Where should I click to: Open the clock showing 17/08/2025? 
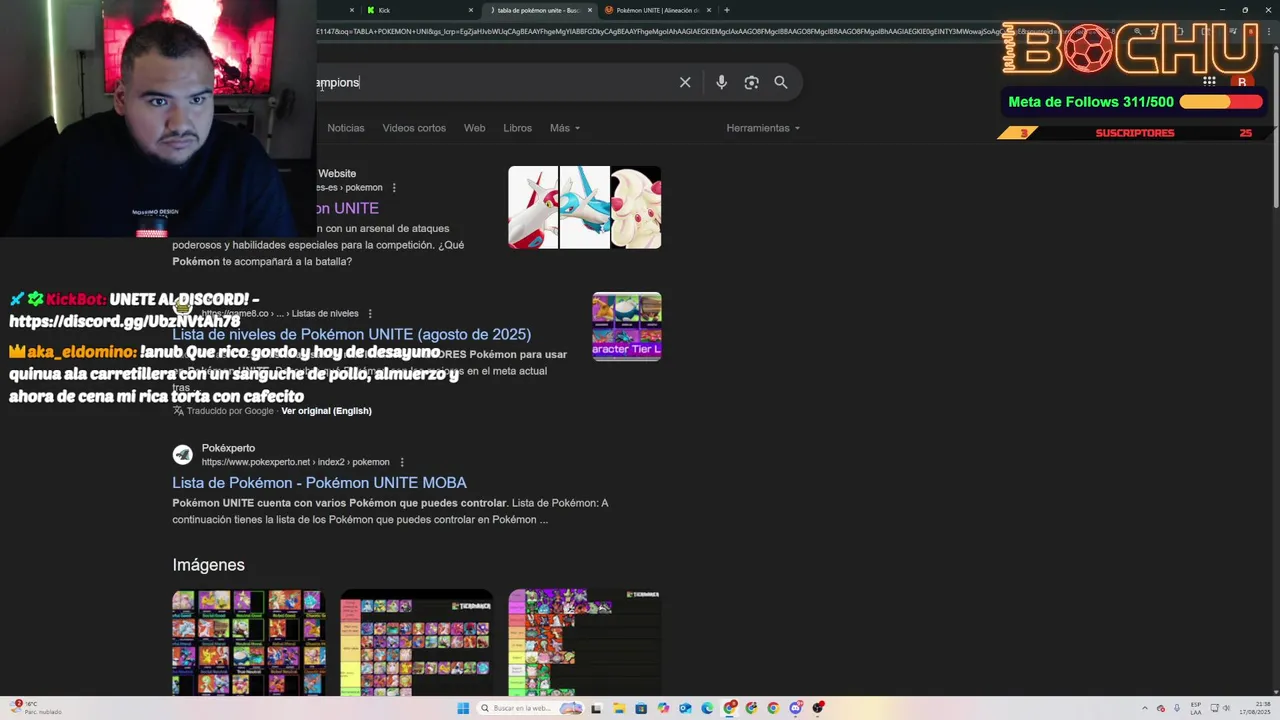(x=1255, y=708)
